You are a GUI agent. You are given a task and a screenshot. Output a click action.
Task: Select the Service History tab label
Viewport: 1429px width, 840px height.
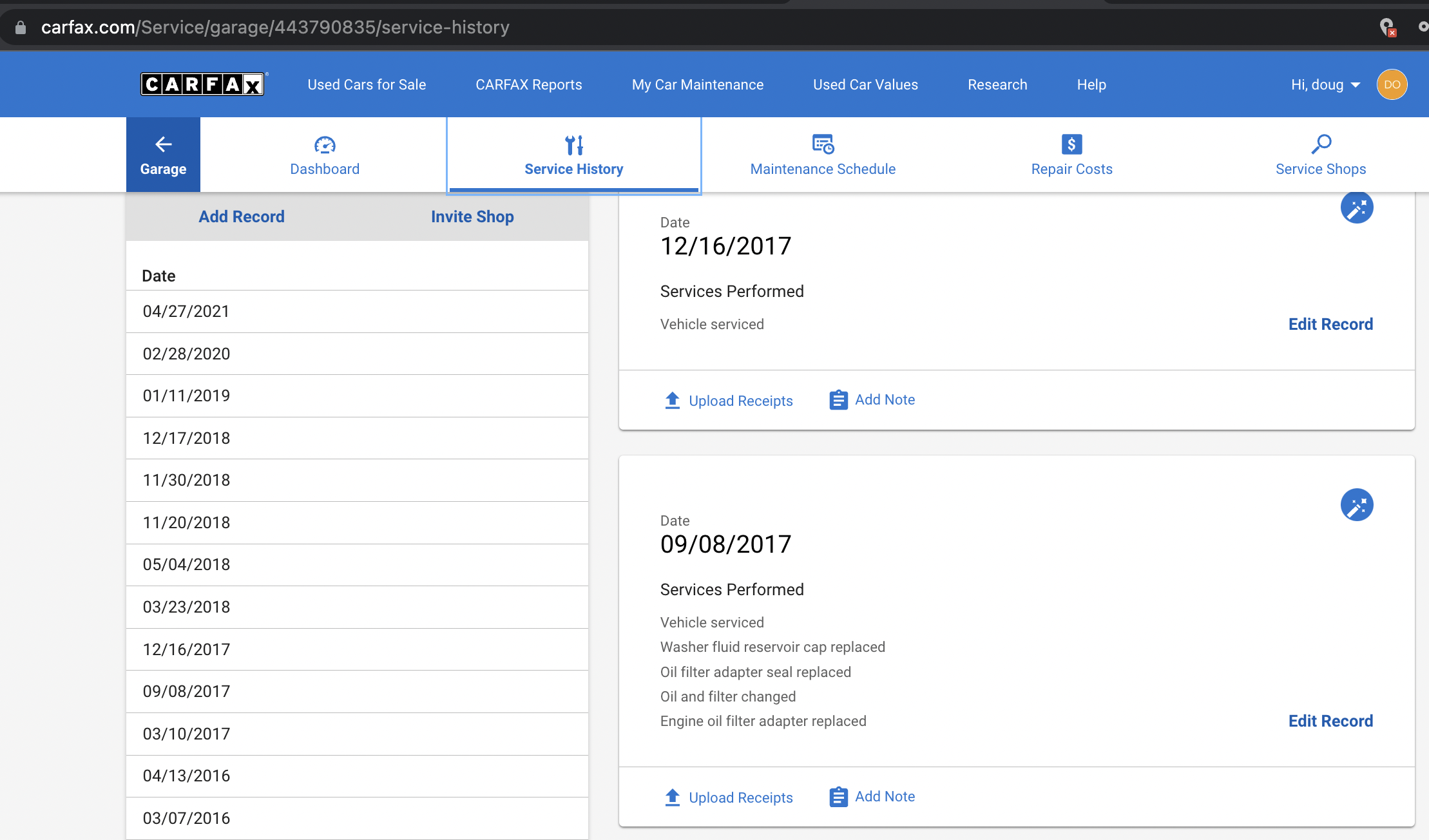574,169
